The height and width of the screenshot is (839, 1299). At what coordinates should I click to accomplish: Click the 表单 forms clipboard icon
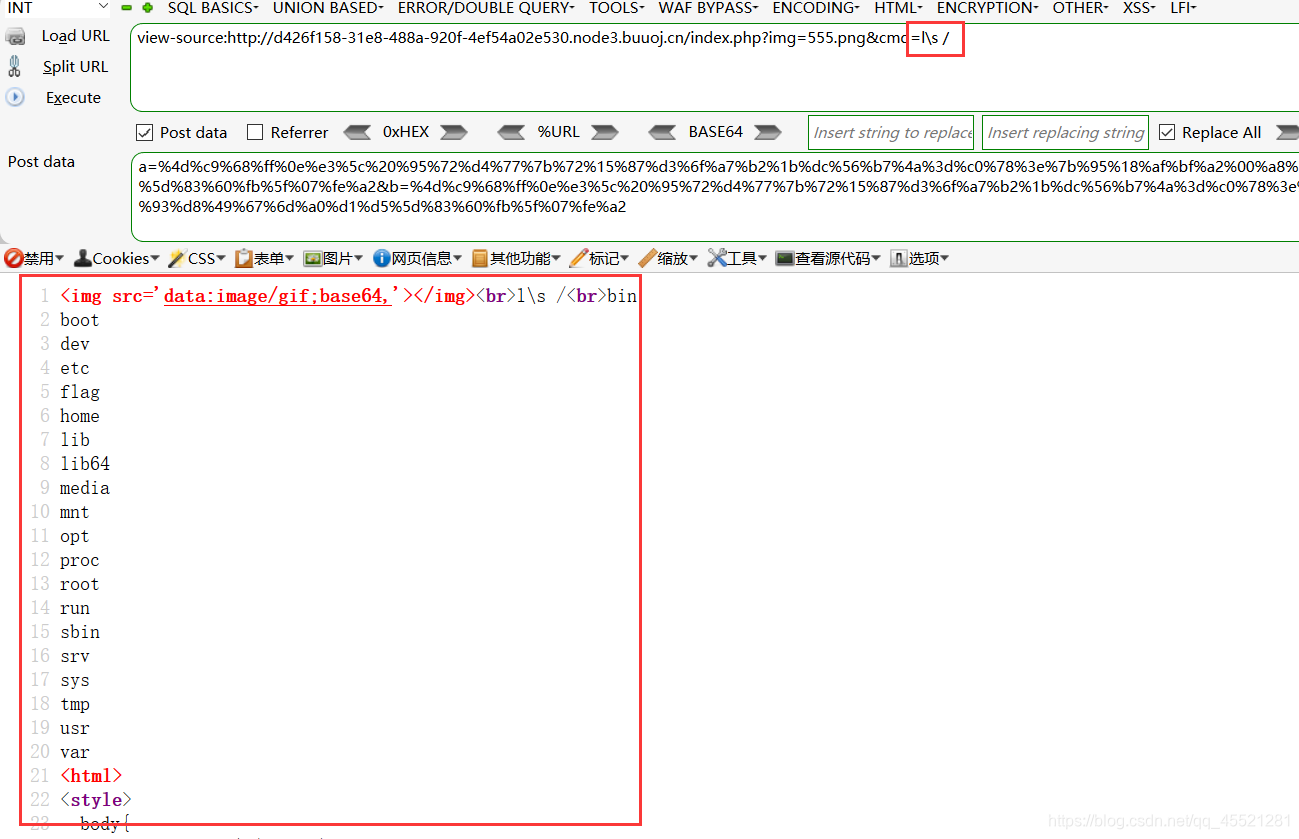coord(243,258)
